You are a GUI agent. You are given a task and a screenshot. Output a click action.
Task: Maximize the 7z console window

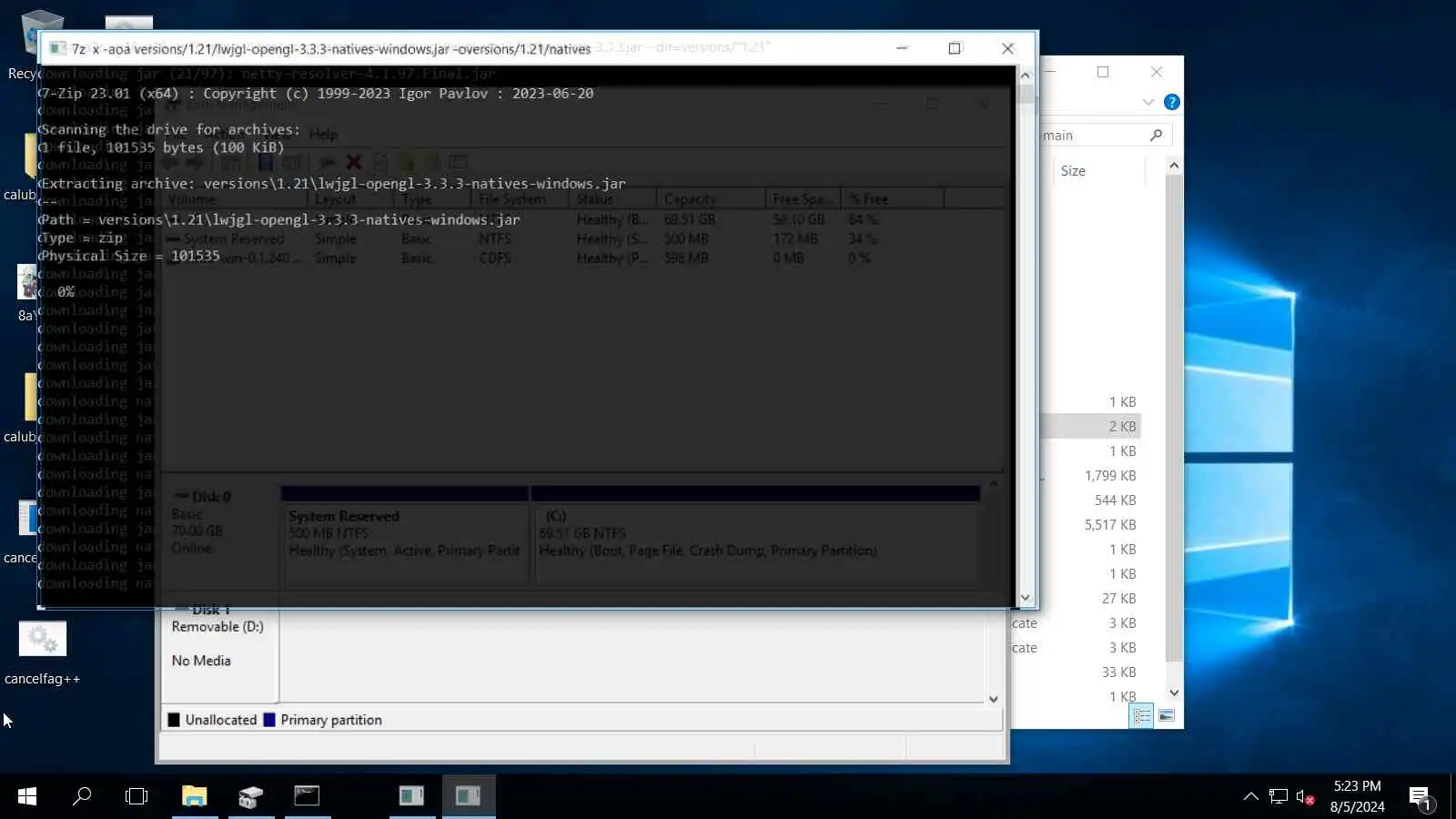point(955,48)
